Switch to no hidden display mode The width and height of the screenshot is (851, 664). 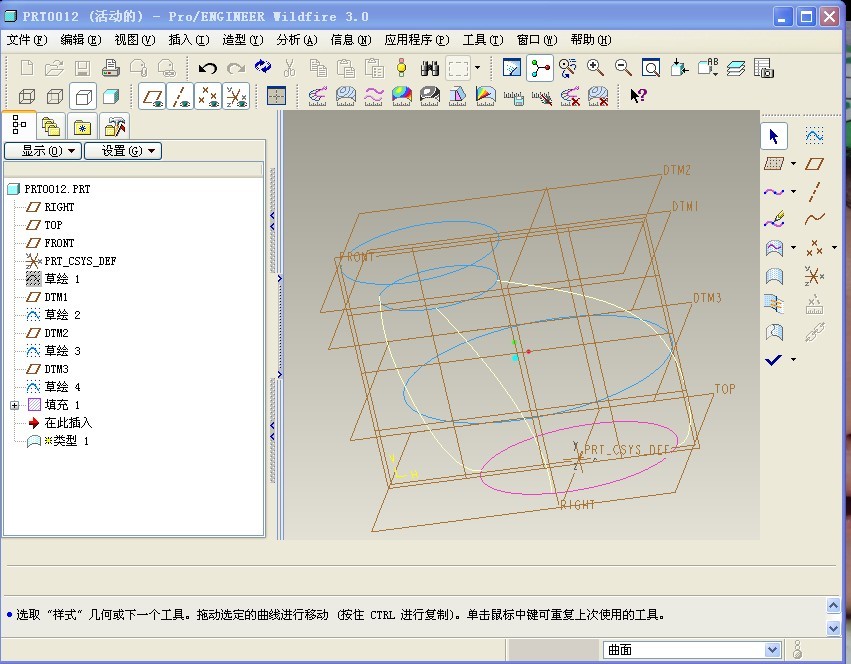point(83,97)
